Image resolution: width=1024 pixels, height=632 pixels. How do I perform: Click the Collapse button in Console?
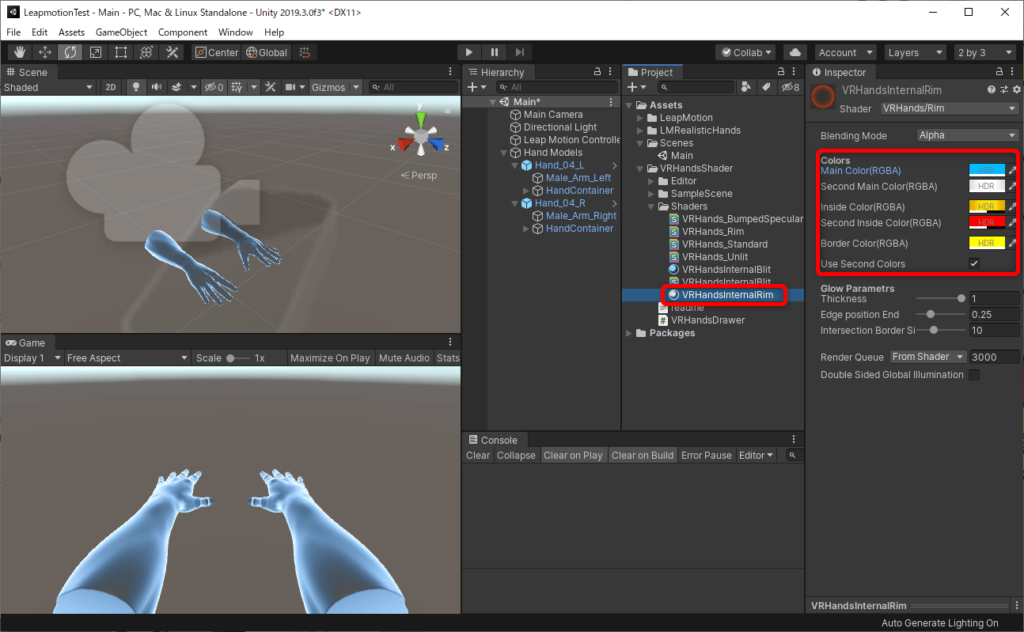click(516, 456)
